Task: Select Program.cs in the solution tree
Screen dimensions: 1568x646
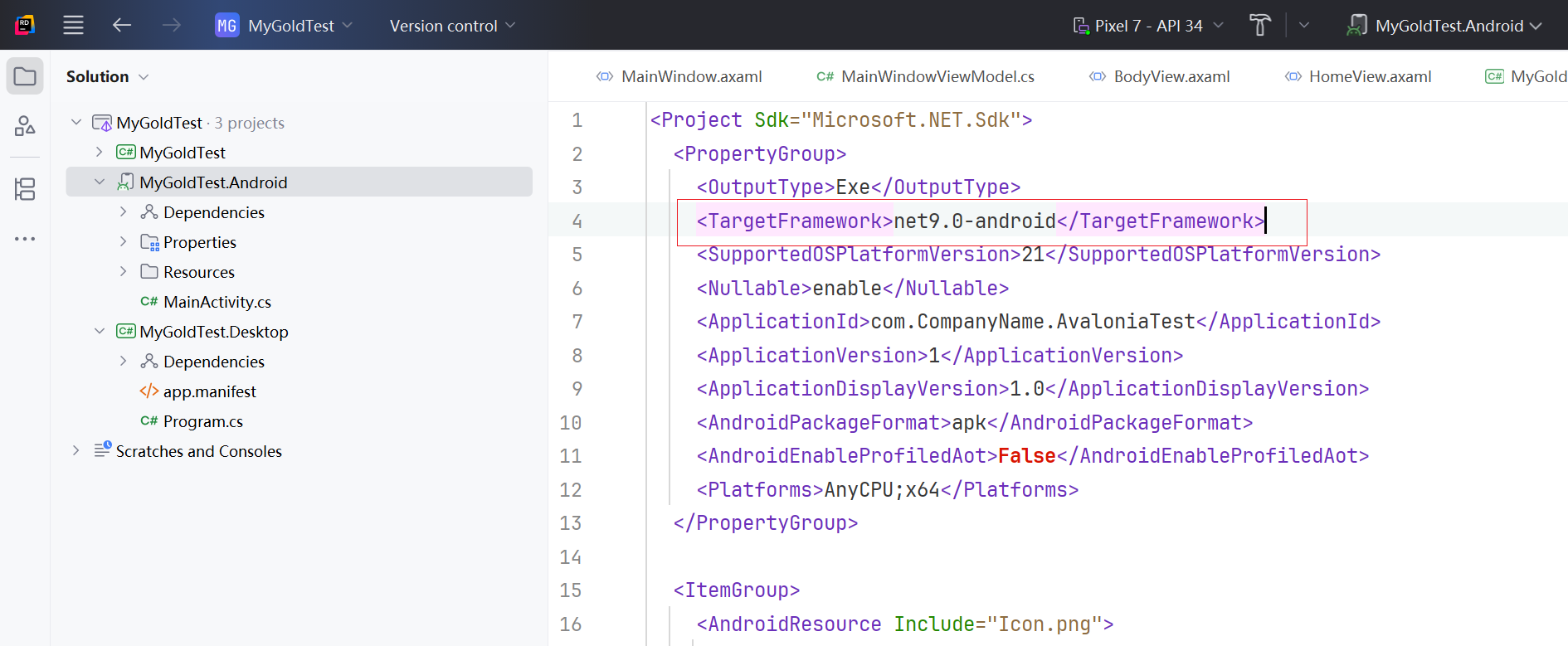Action: (x=202, y=421)
